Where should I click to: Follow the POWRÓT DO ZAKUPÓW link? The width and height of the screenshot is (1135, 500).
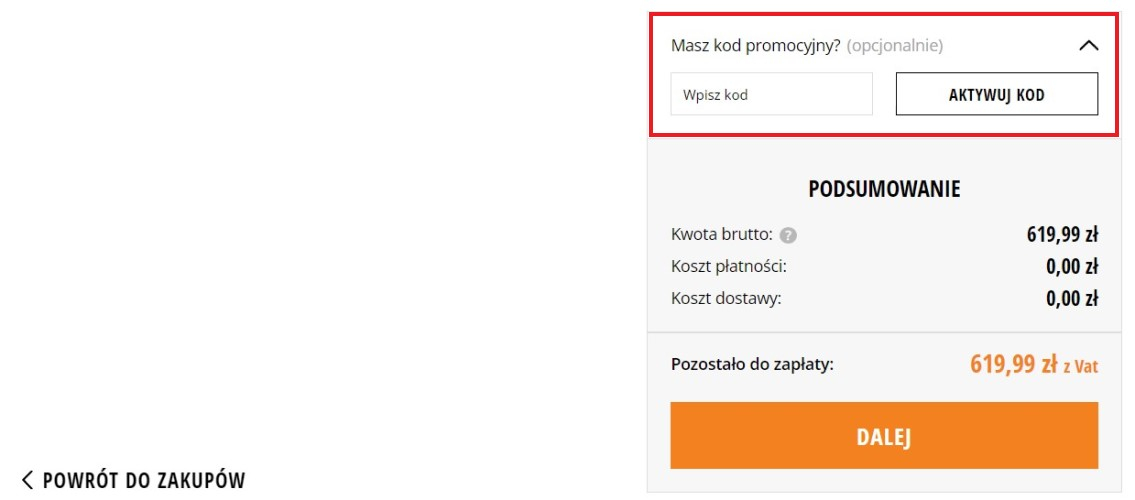coord(144,480)
